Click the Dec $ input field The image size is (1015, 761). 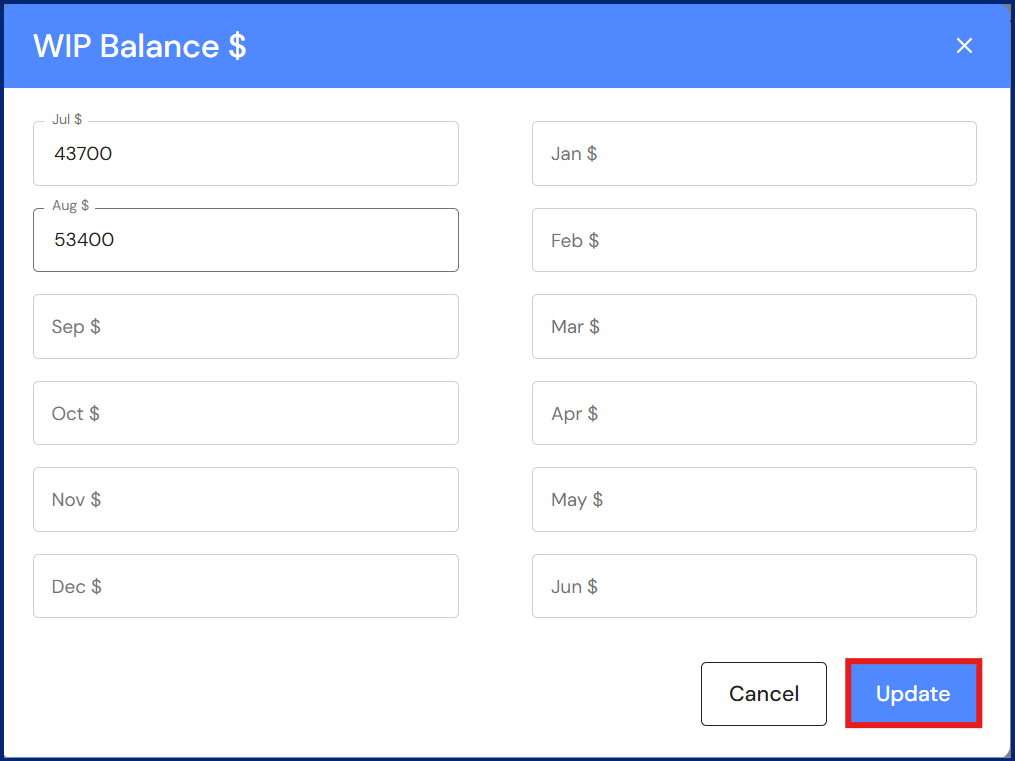click(246, 586)
